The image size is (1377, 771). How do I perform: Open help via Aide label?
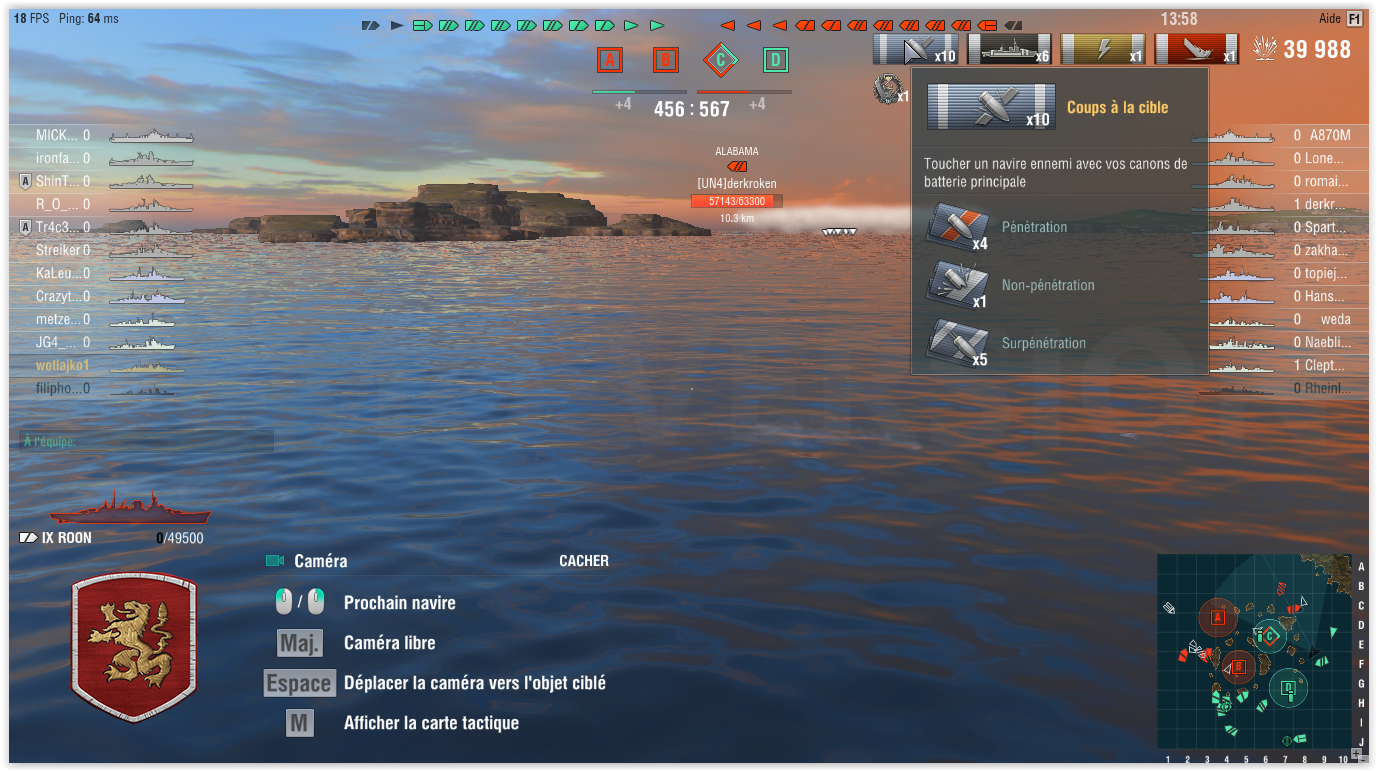coord(1330,19)
